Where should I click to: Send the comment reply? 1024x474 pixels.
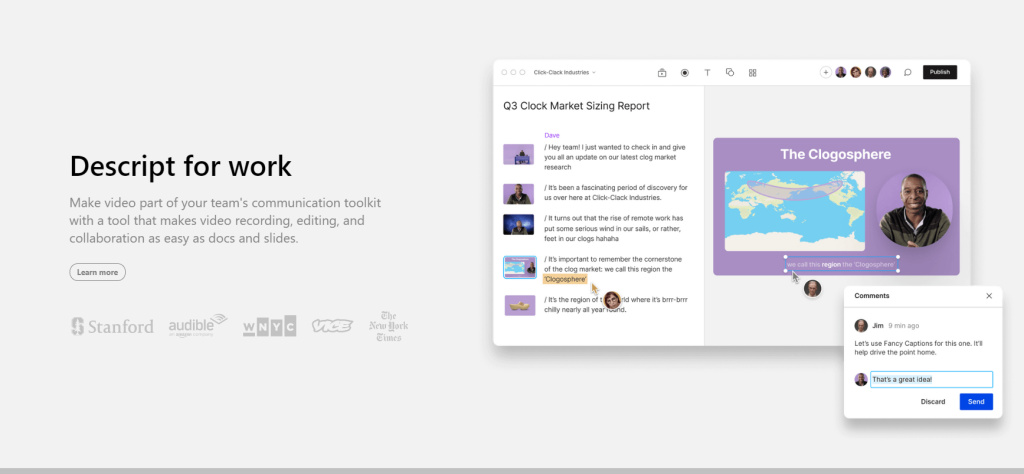coord(976,401)
